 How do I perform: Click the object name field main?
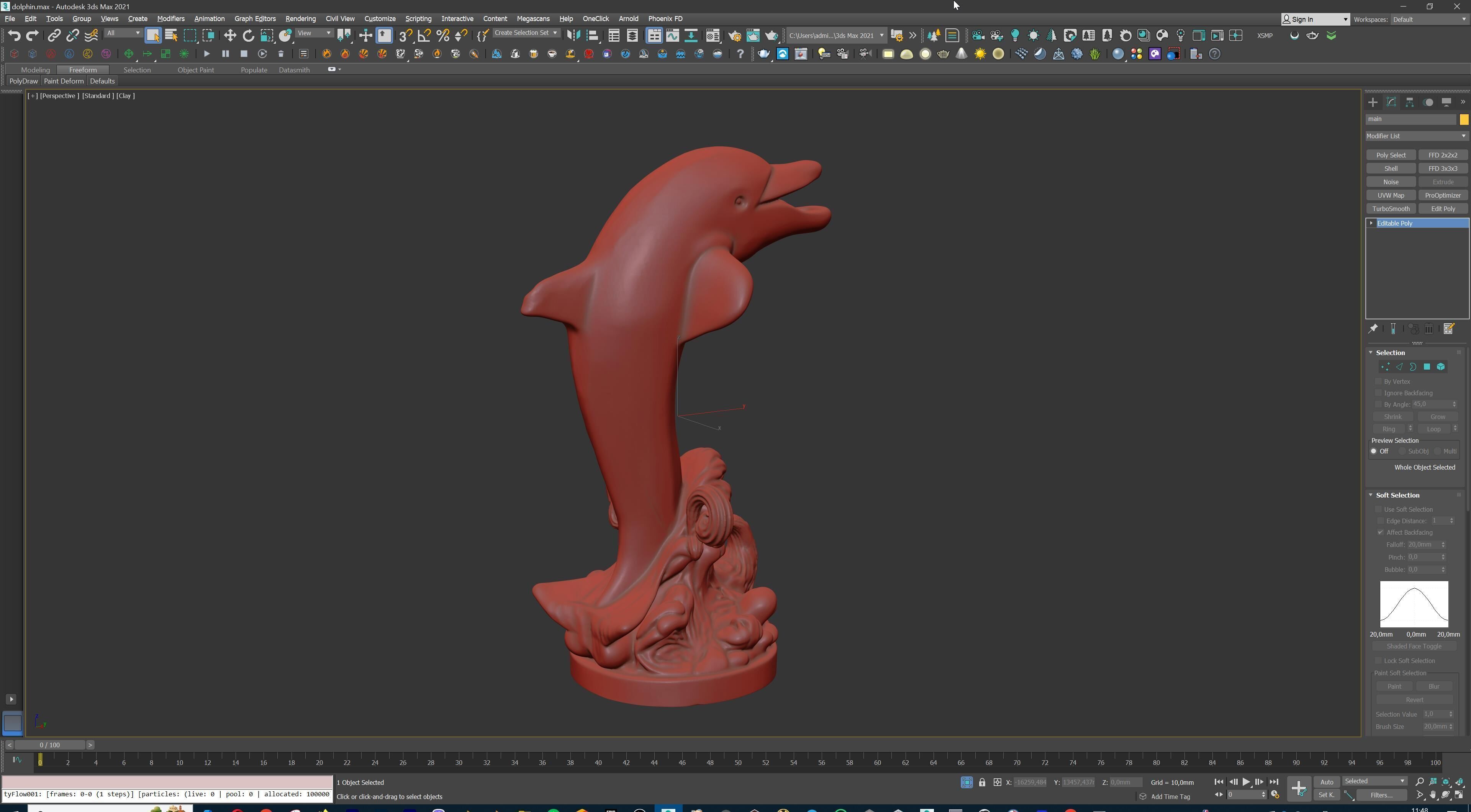1410,120
